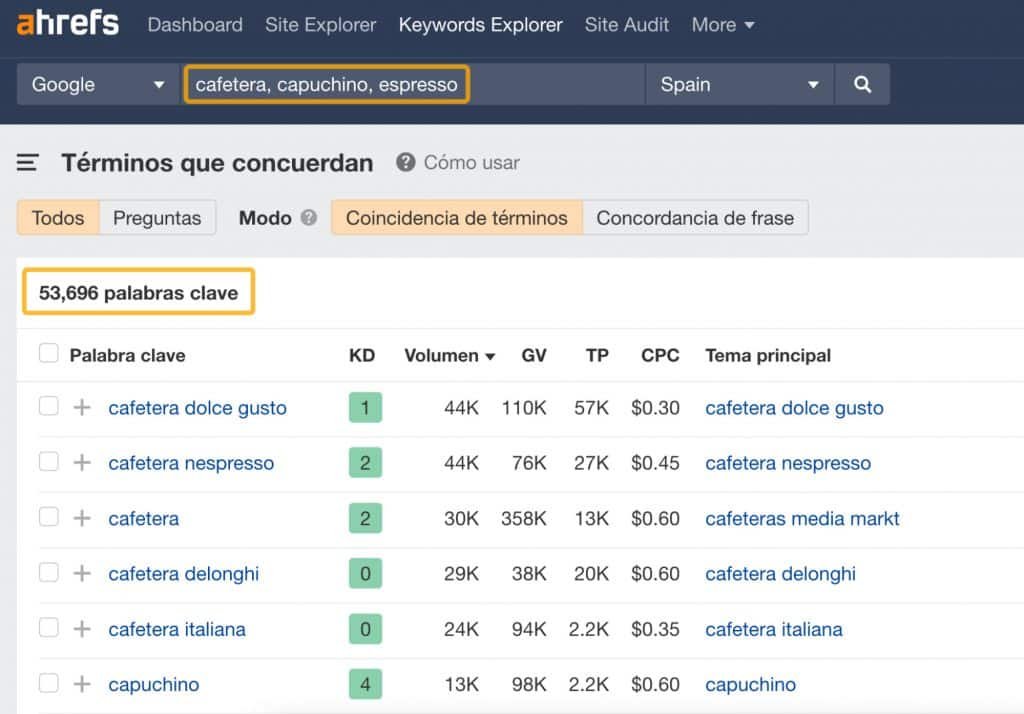Add cafetera dolce gusto with plus icon

[x=82, y=408]
